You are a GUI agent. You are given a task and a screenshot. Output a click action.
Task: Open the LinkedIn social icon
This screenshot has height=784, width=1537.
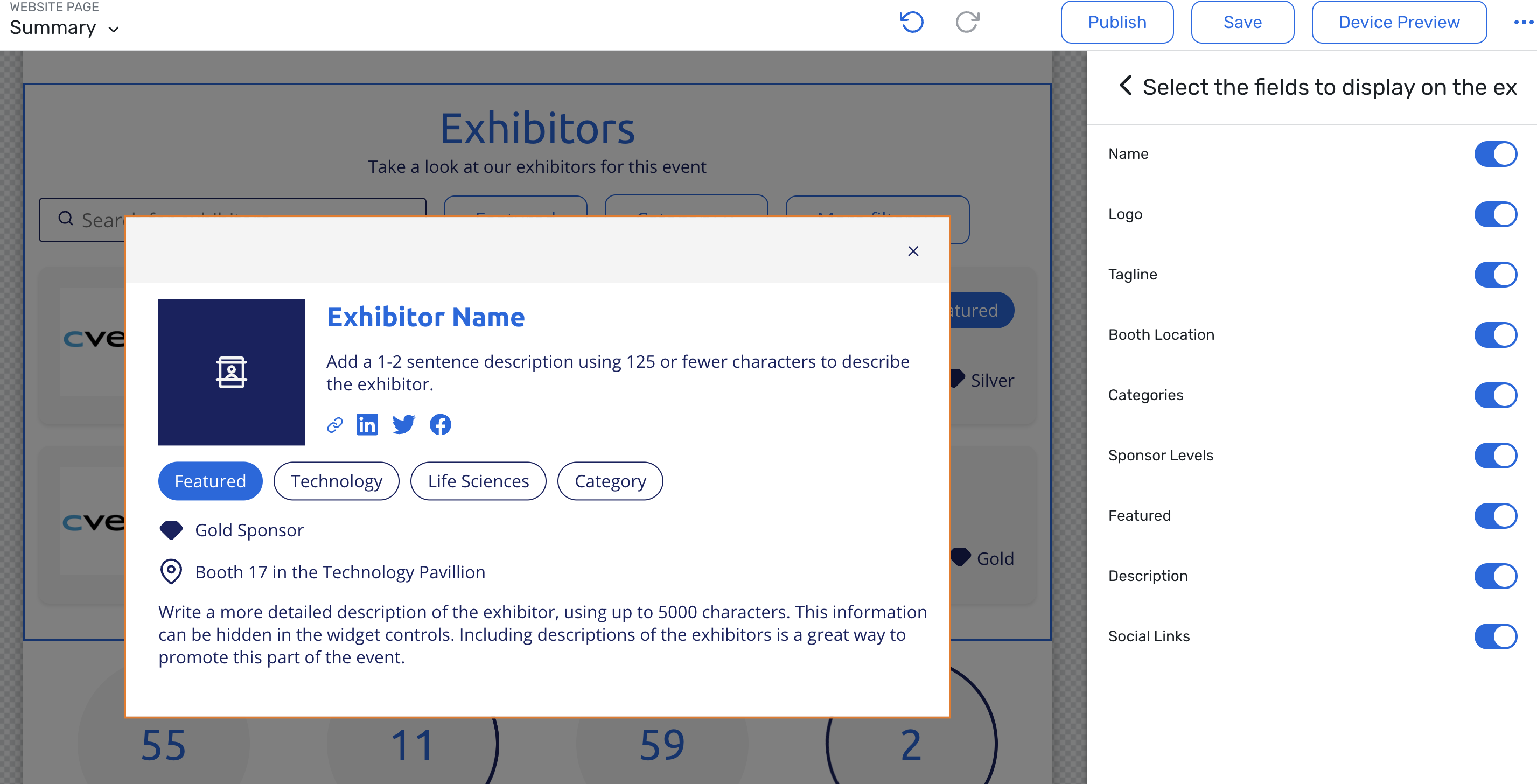coord(367,425)
